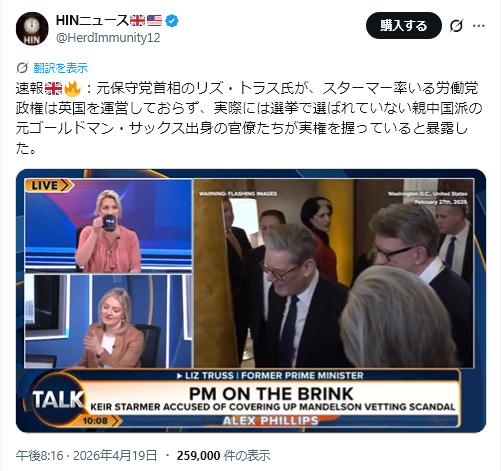Click the UK flag emoji in the tweet text
The width and height of the screenshot is (501, 471).
[x=53, y=89]
